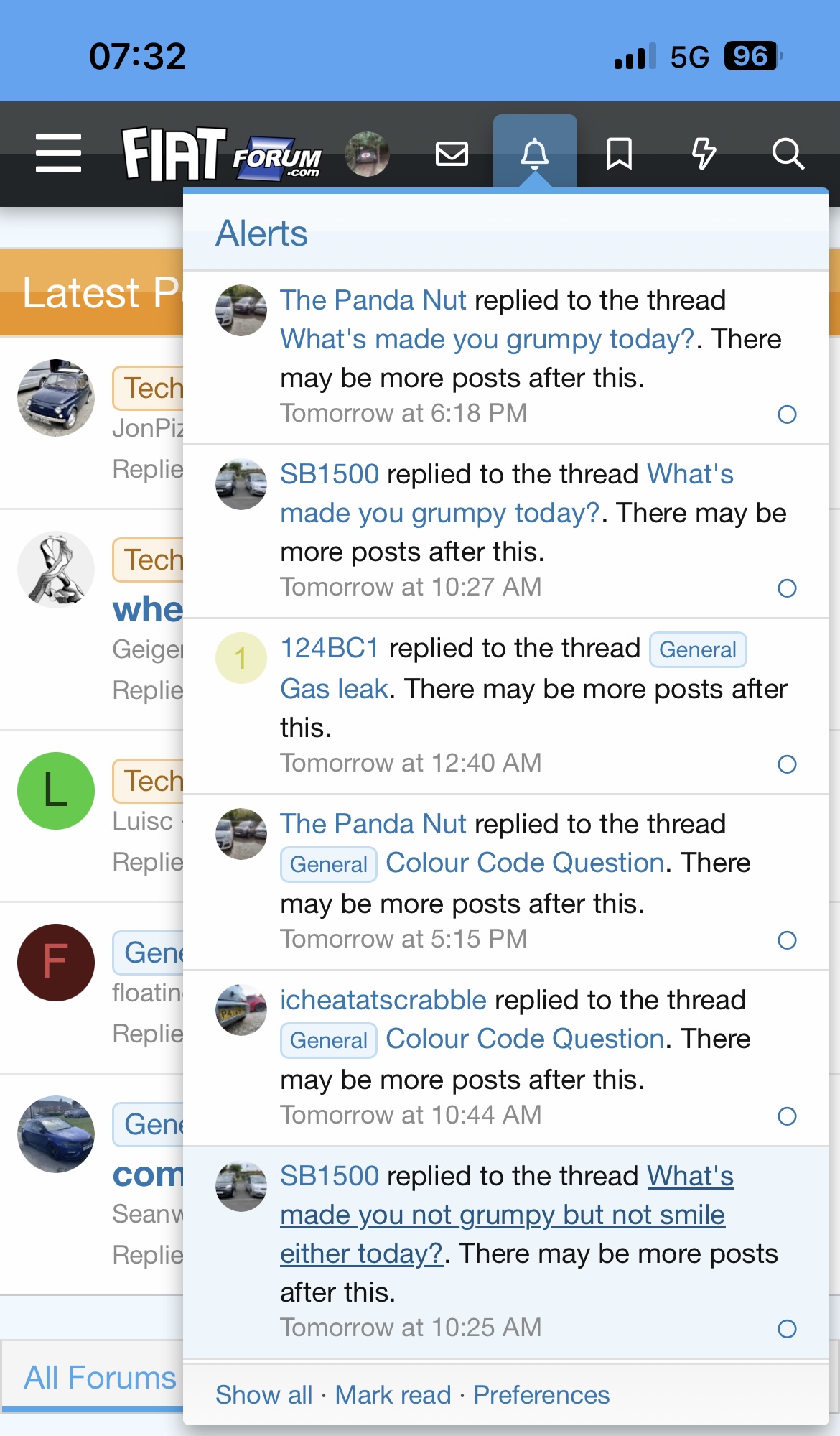Mark 124BC1 Gas leak alert as read

point(787,764)
